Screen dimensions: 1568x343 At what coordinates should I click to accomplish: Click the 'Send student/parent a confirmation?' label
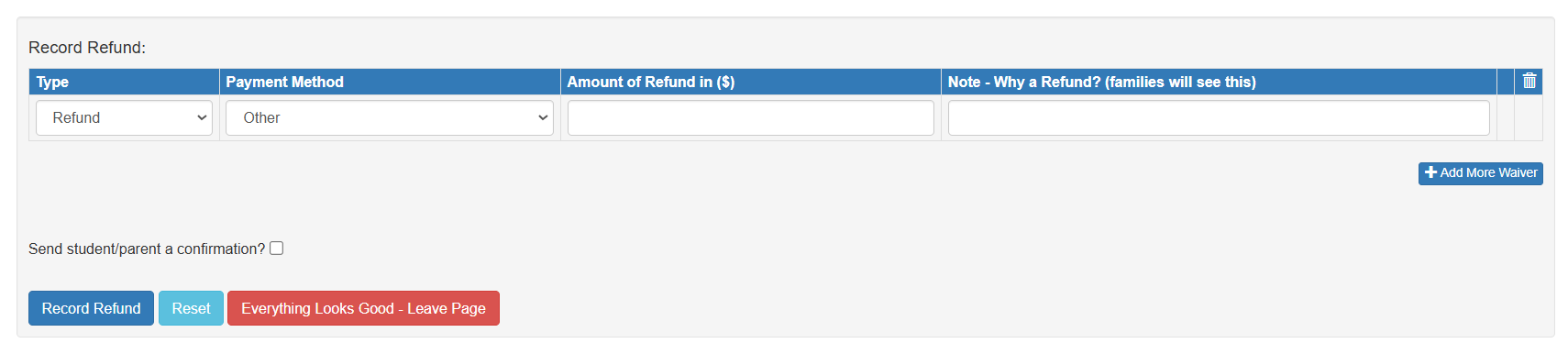[147, 249]
